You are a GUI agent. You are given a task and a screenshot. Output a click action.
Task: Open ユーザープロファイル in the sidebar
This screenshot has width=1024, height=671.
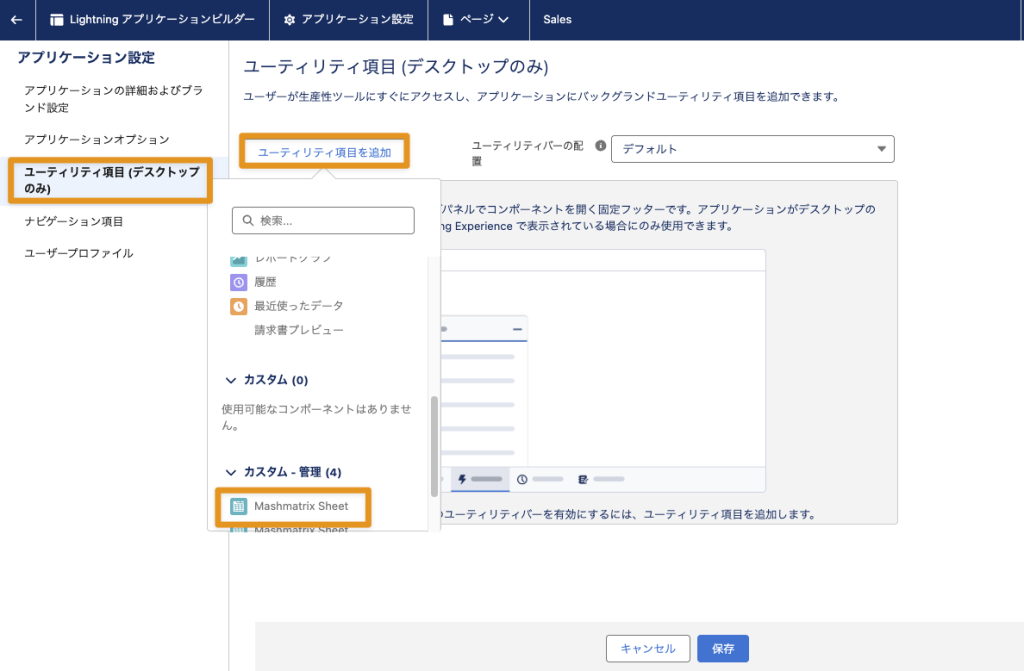coord(79,253)
